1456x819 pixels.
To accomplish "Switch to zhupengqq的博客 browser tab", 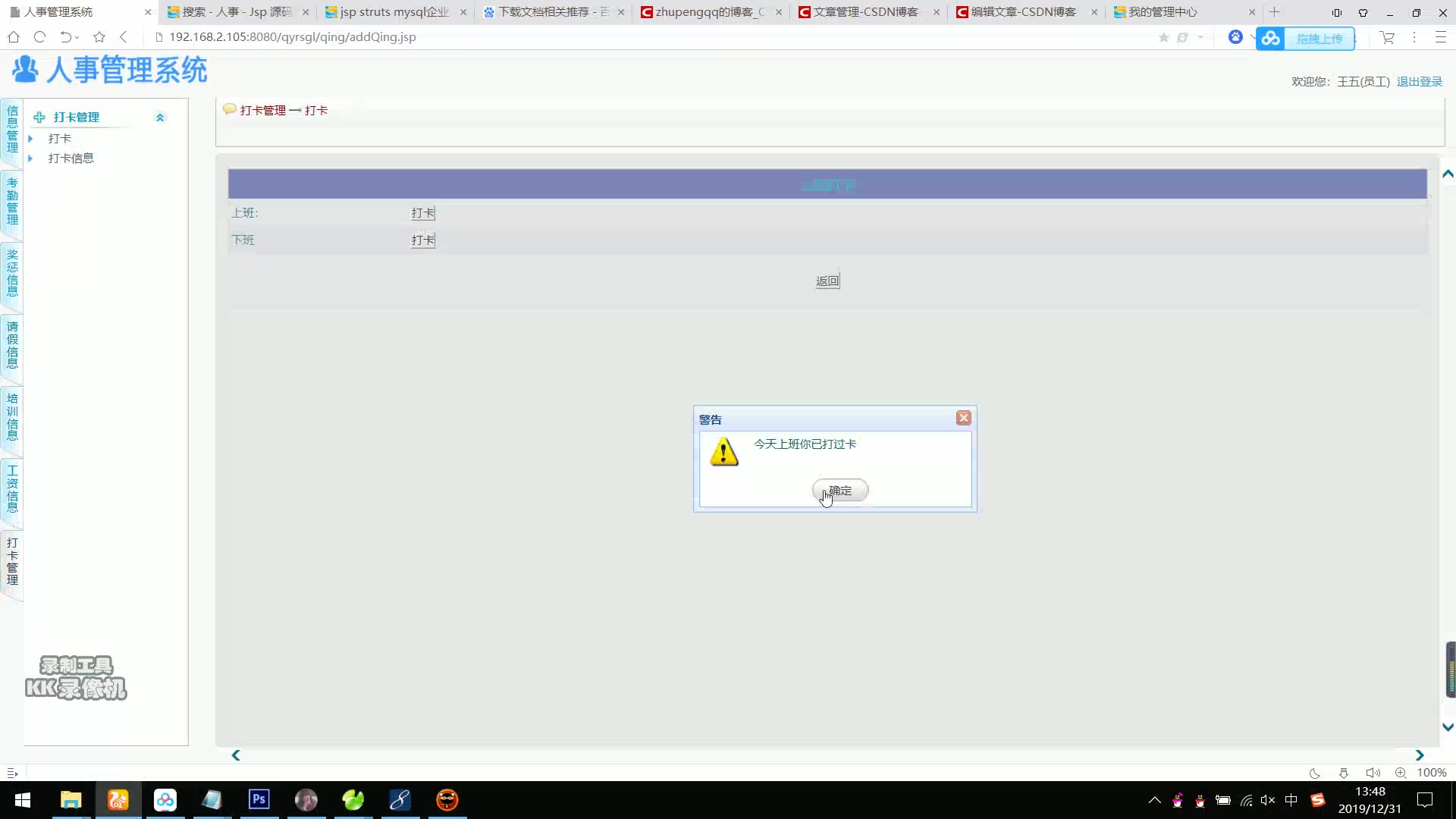I will [x=710, y=12].
